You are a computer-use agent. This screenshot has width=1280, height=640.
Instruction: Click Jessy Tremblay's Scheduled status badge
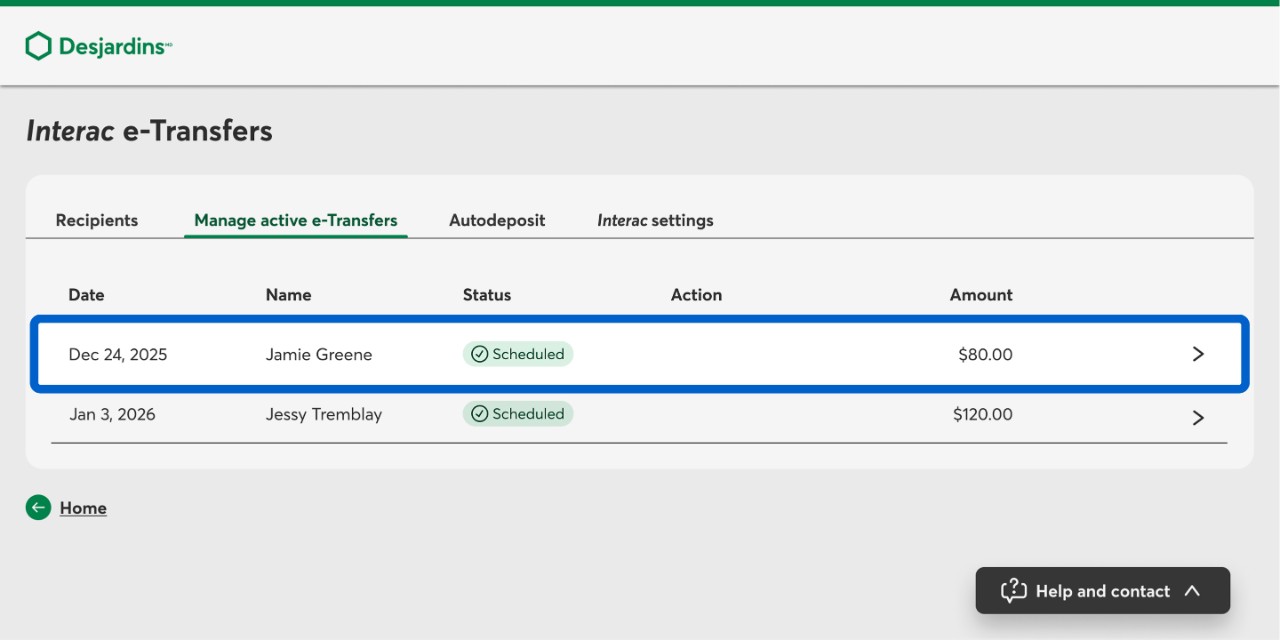coord(518,414)
